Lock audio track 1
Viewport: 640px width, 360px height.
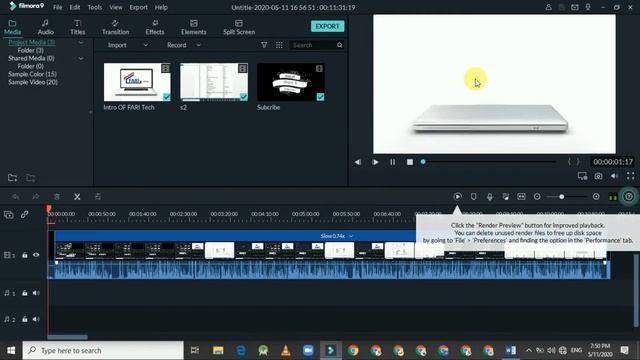coord(24,293)
